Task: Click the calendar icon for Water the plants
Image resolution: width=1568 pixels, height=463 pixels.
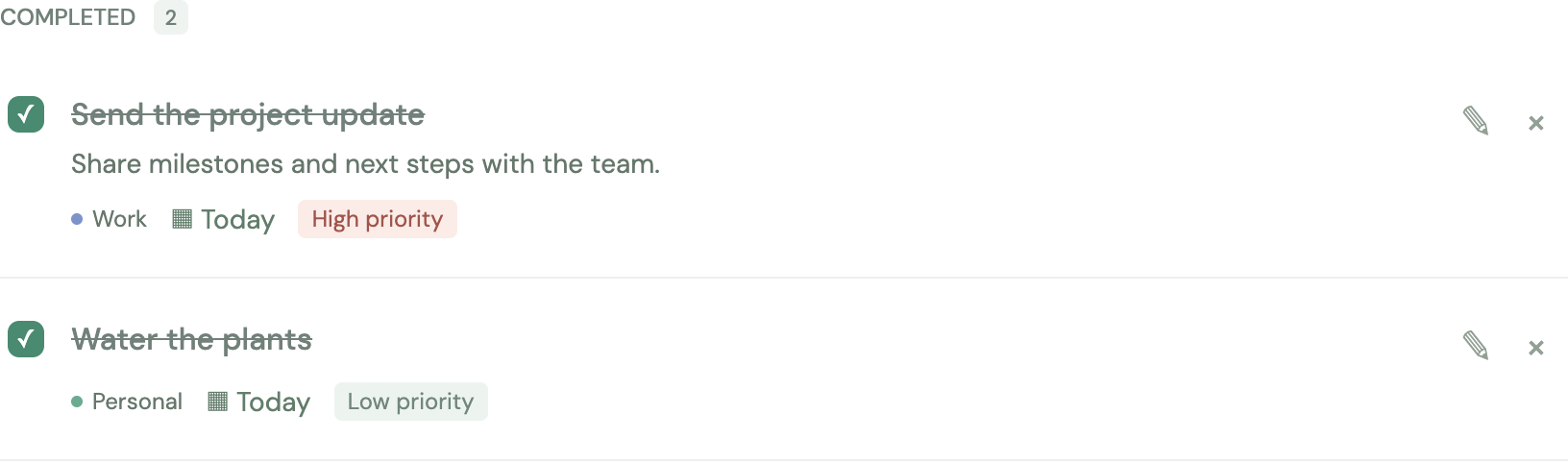Action: pyautogui.click(x=218, y=402)
